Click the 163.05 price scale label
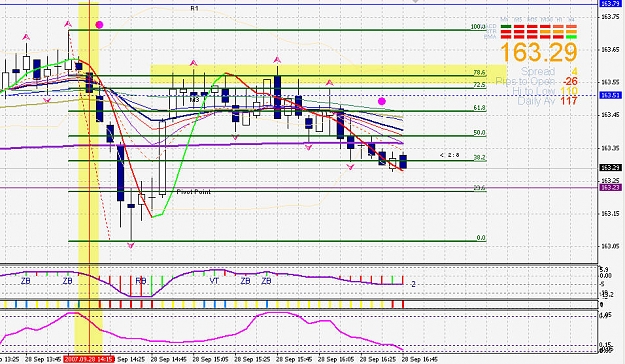 tap(610, 246)
